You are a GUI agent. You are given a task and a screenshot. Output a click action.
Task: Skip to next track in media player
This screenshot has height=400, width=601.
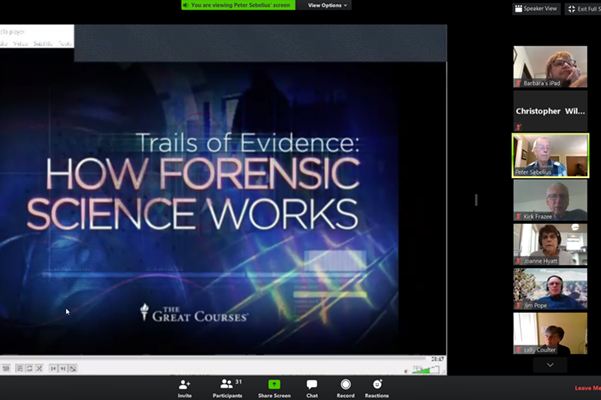[63, 368]
